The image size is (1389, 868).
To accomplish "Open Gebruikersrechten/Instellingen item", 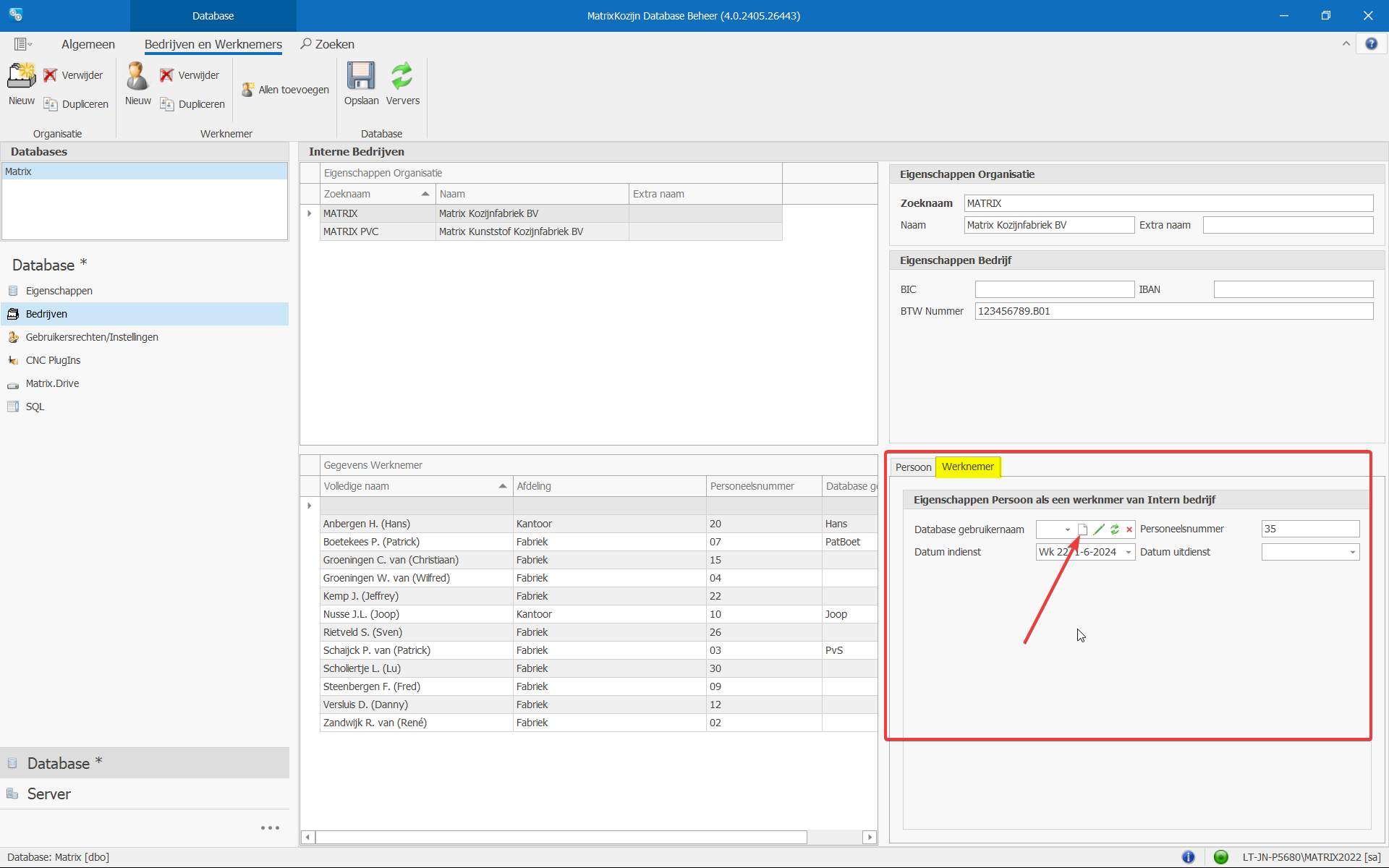I will (92, 337).
